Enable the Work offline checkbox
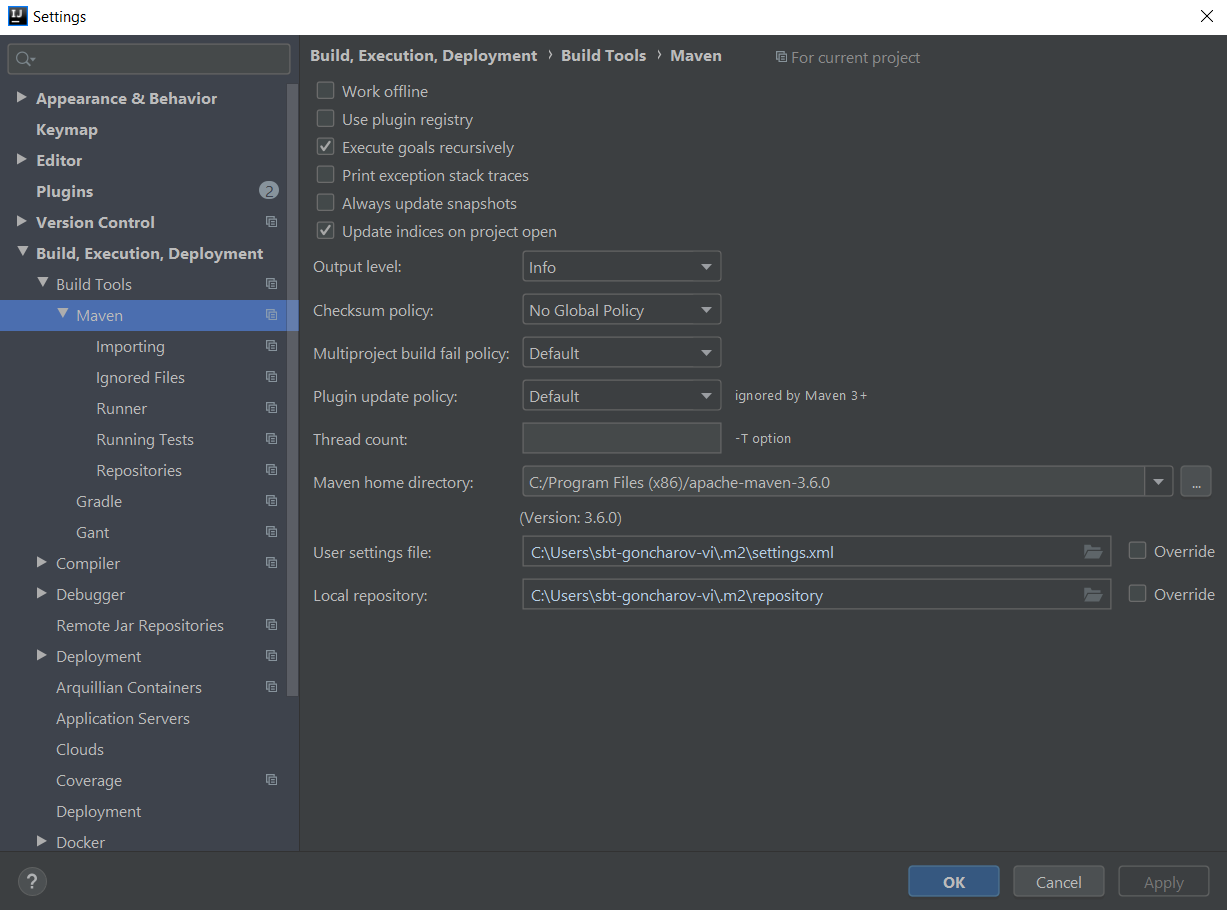 click(x=325, y=91)
